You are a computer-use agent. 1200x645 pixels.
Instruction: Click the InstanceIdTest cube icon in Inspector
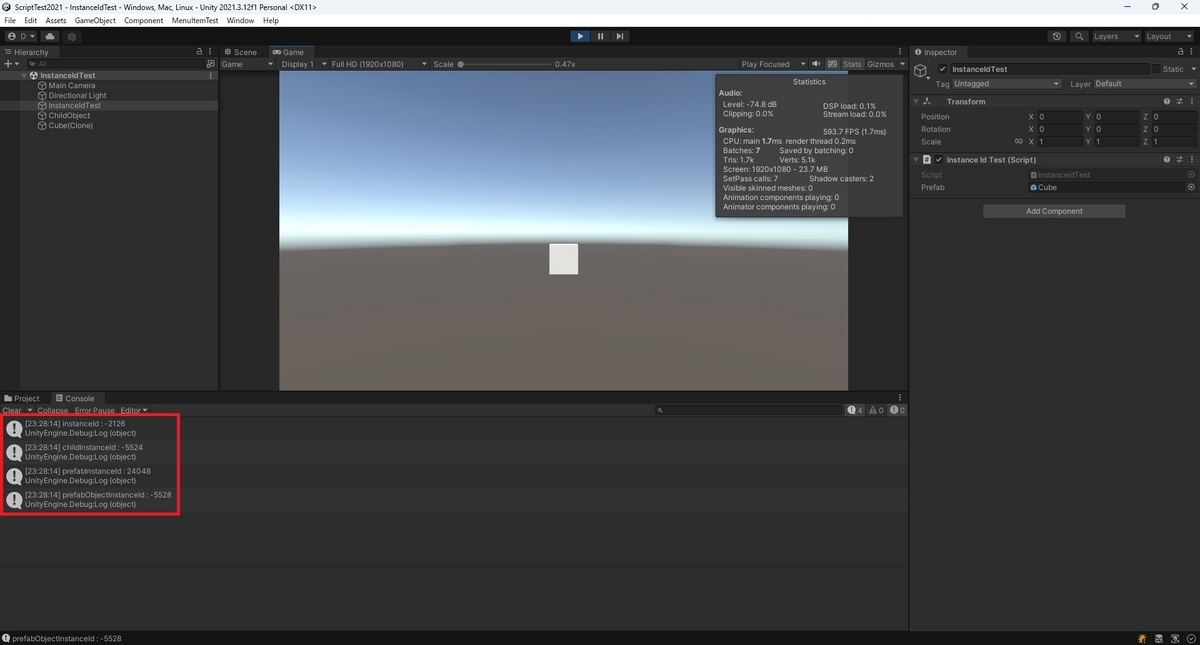[x=920, y=70]
